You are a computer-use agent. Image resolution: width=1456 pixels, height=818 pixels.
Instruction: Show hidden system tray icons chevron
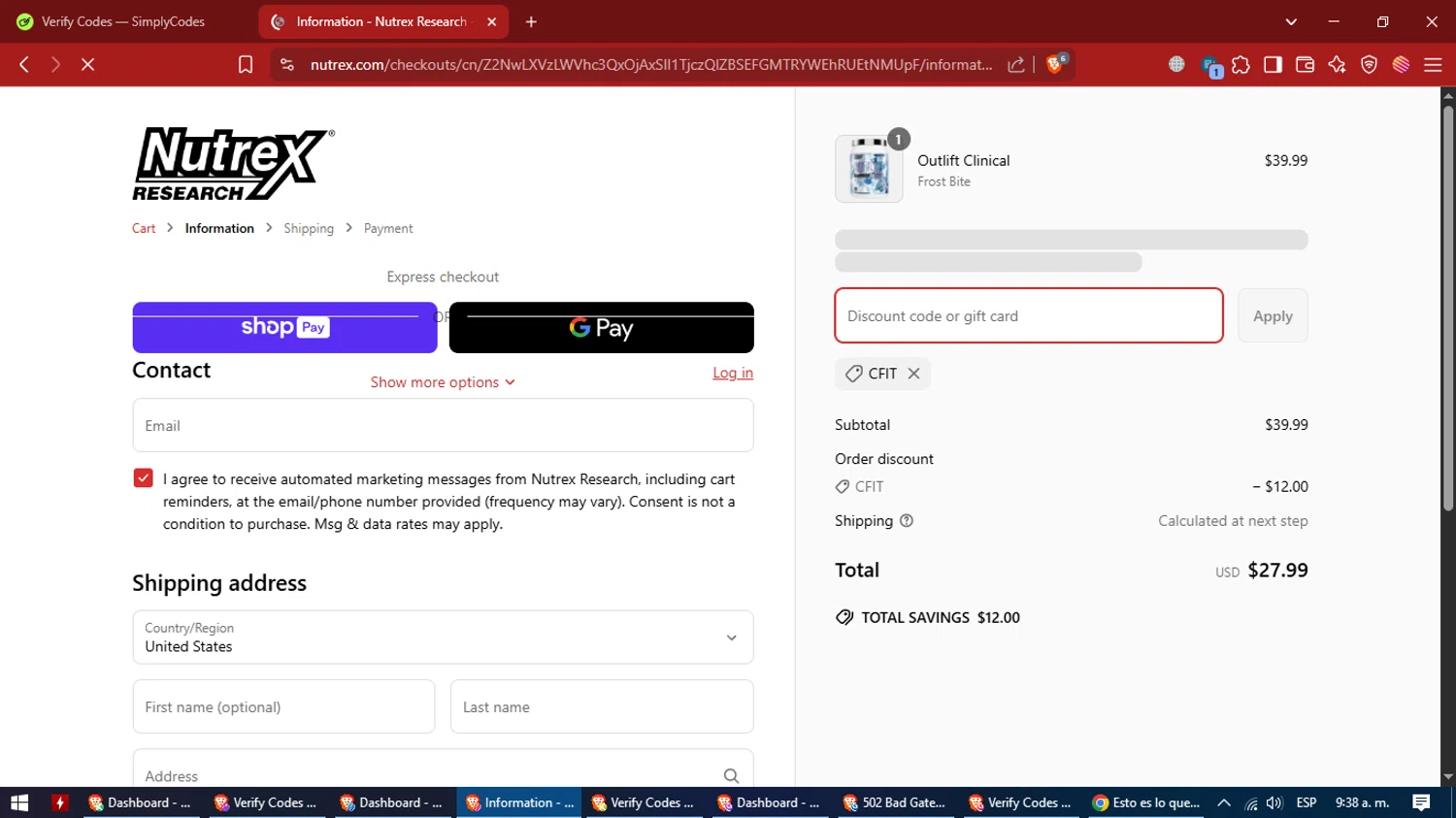point(1224,802)
